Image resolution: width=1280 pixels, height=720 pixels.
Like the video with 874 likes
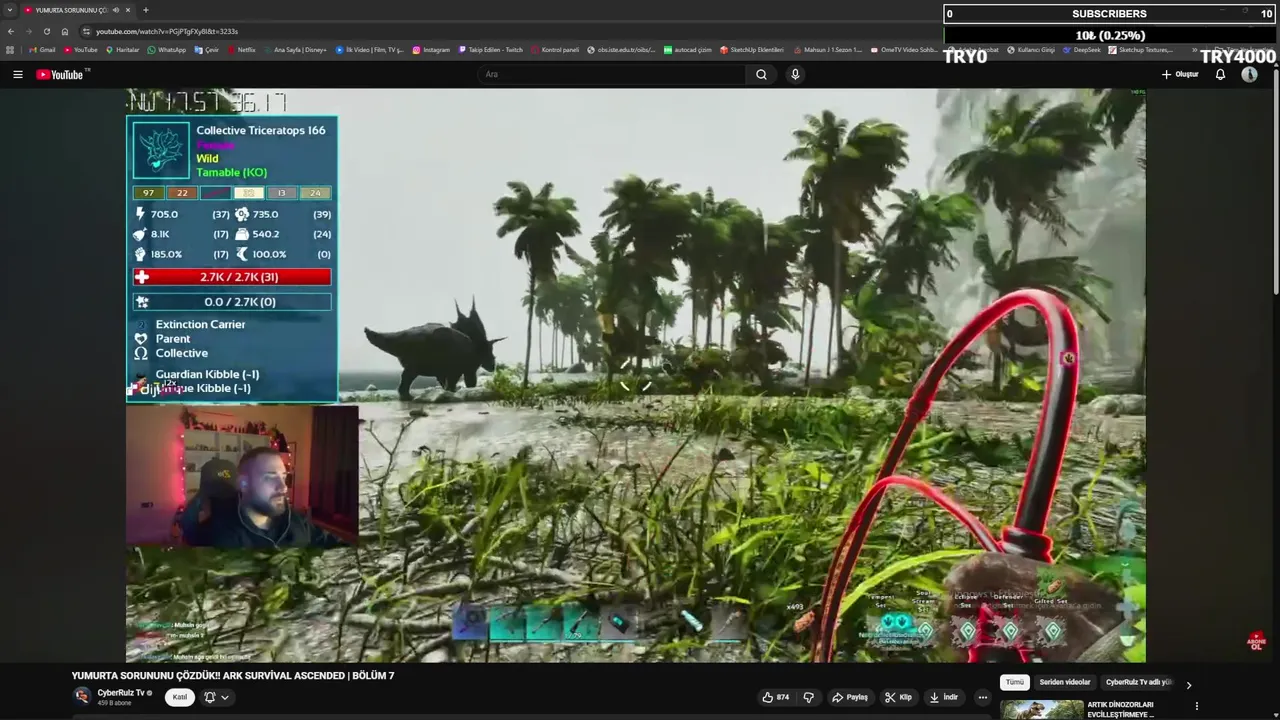[x=775, y=697]
